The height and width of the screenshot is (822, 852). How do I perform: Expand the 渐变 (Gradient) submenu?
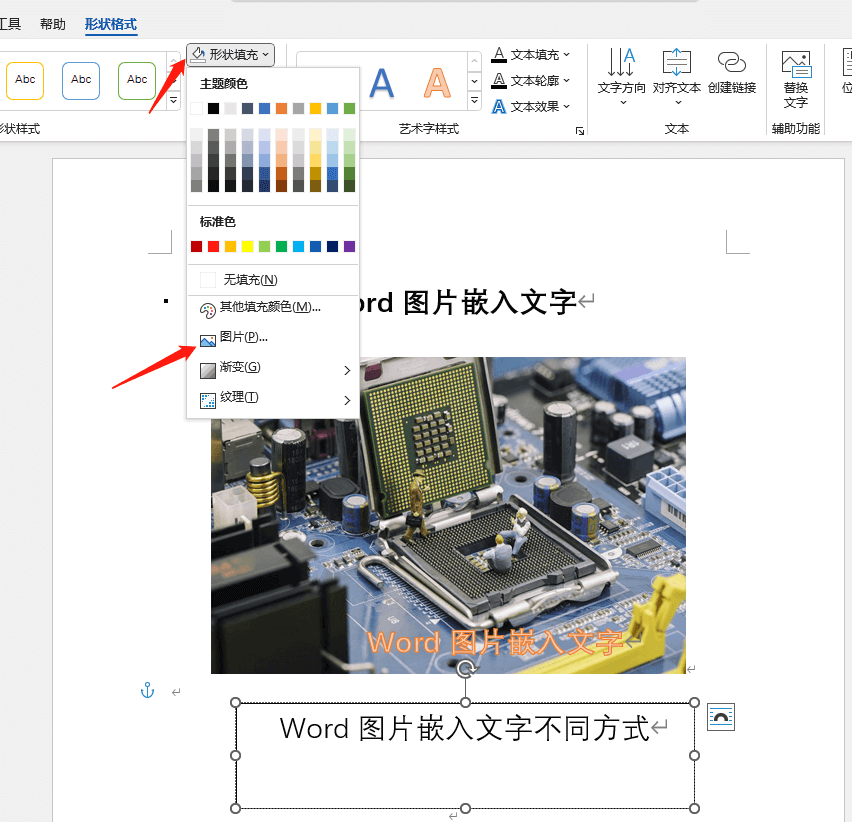[x=240, y=369]
